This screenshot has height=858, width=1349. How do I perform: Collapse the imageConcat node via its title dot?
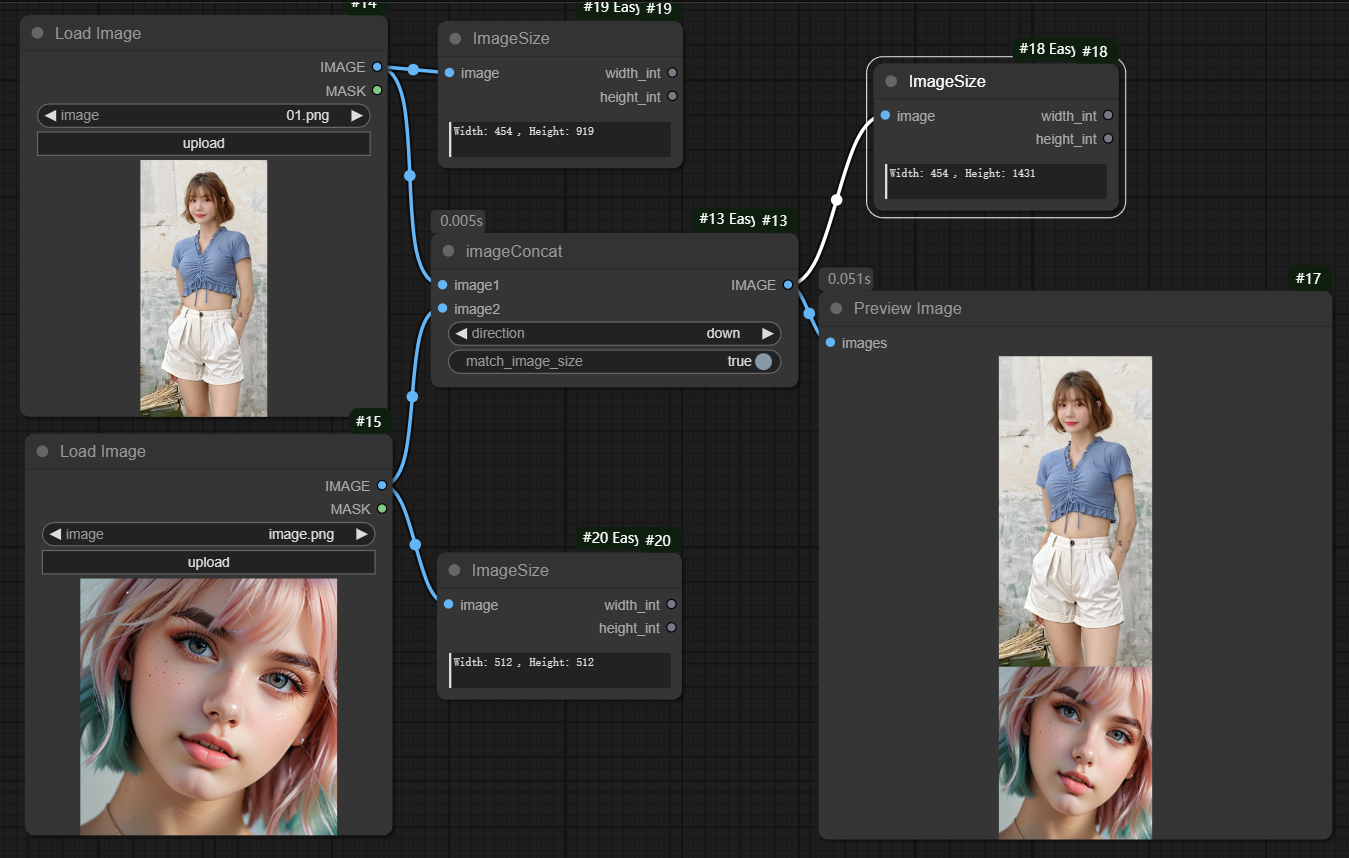click(448, 251)
